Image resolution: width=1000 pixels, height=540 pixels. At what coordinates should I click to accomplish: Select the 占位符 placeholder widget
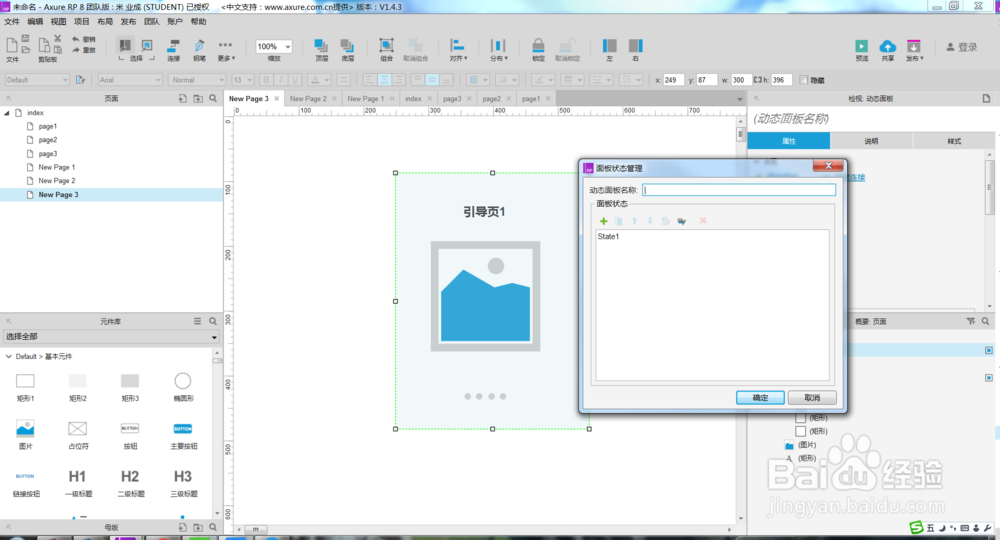[78, 434]
